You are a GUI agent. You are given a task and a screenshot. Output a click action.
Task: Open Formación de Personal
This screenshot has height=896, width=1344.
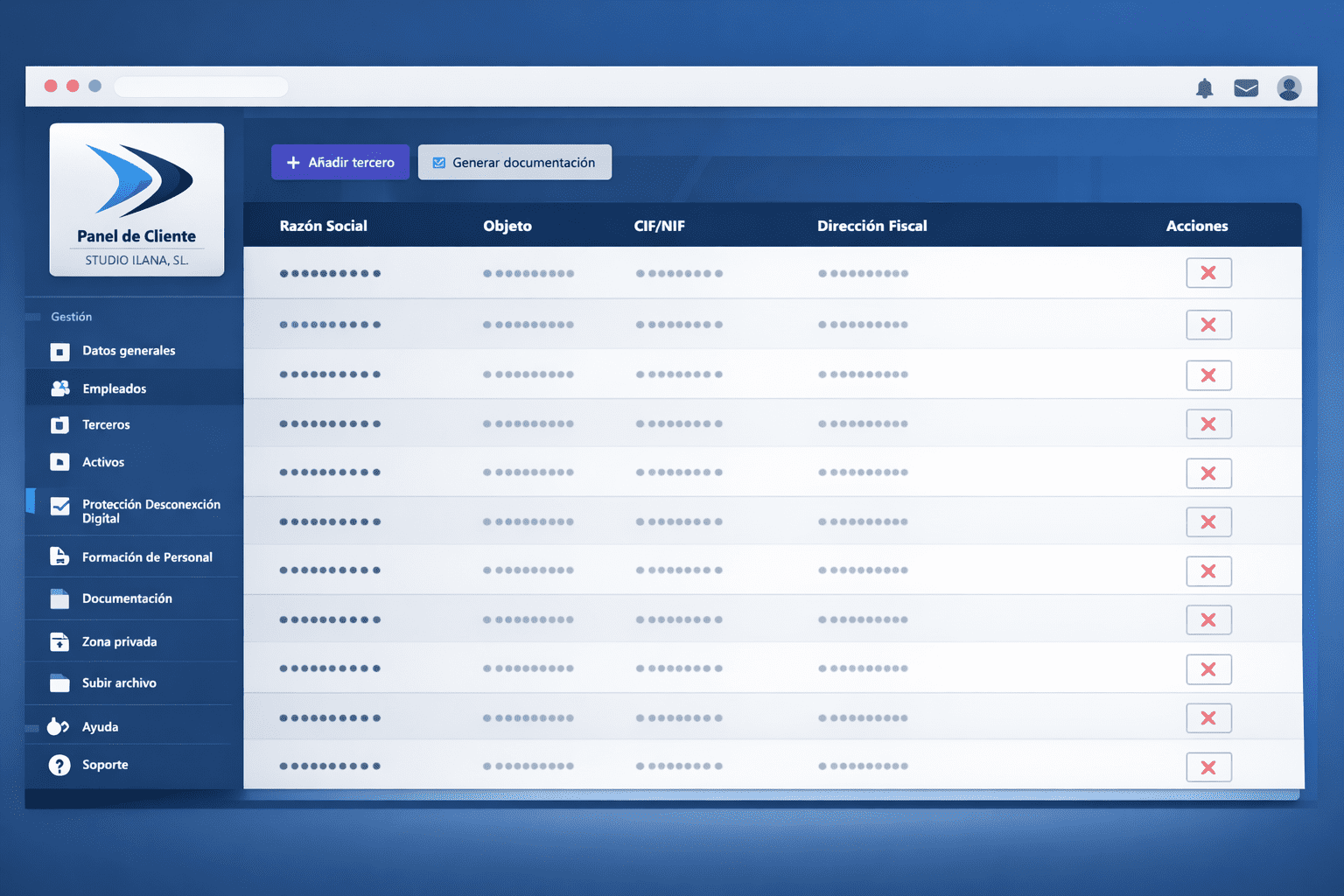(x=147, y=556)
